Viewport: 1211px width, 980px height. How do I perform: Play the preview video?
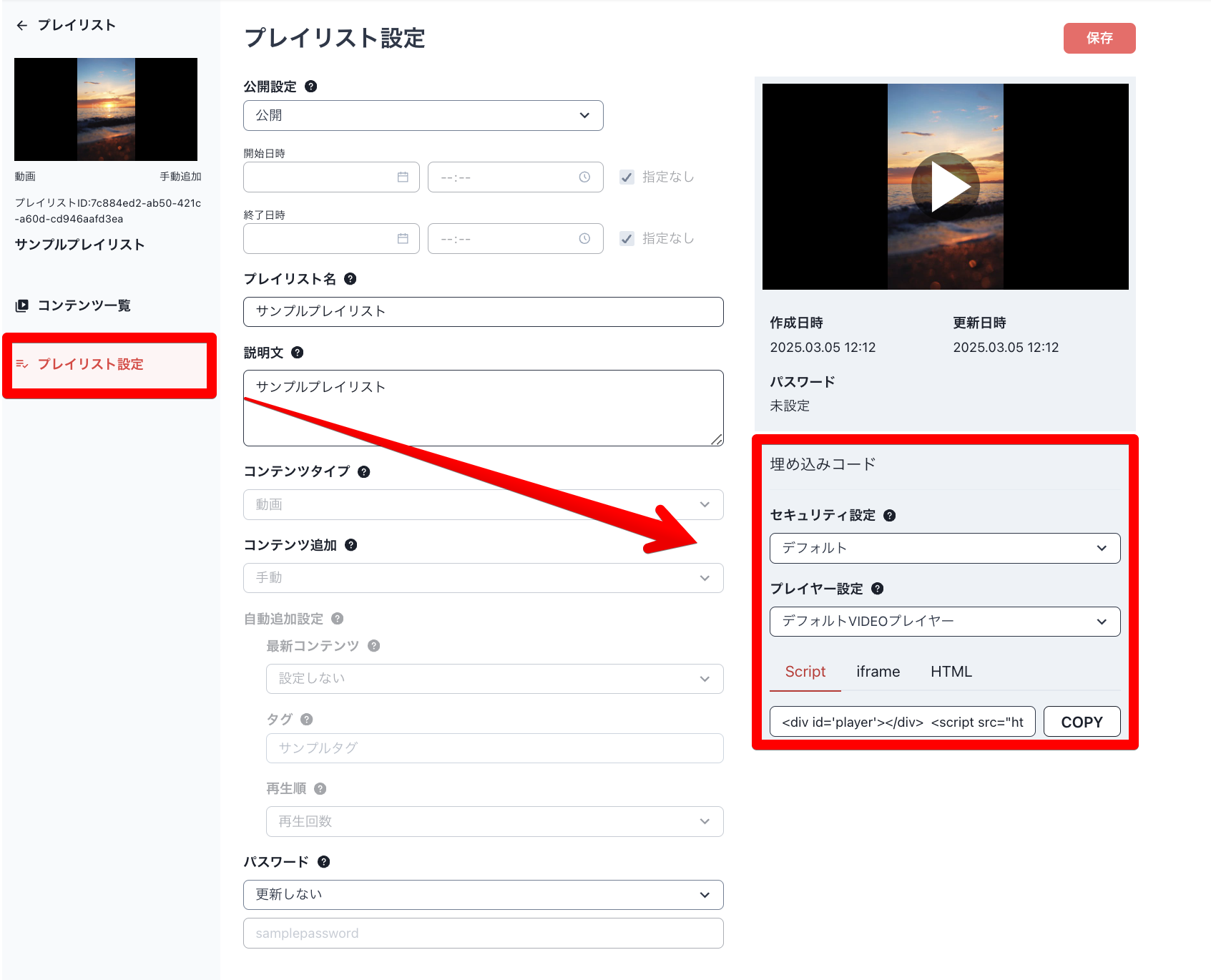click(945, 186)
